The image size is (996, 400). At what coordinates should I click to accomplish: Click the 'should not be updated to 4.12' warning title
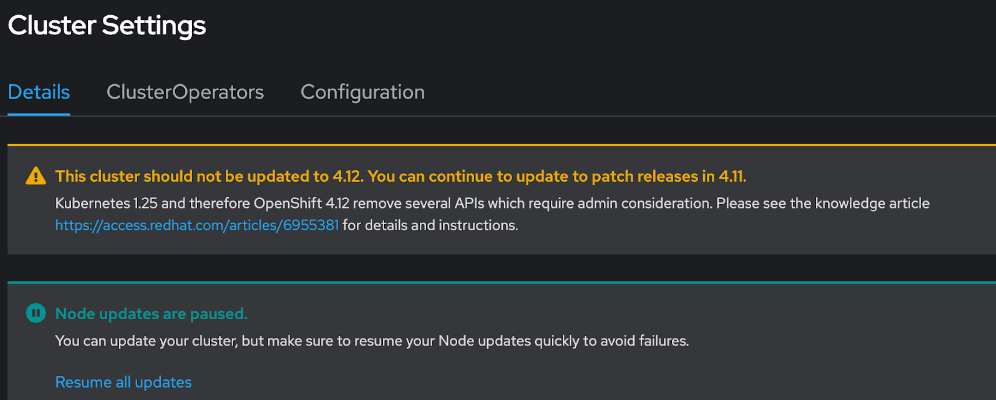pyautogui.click(x=210, y=177)
